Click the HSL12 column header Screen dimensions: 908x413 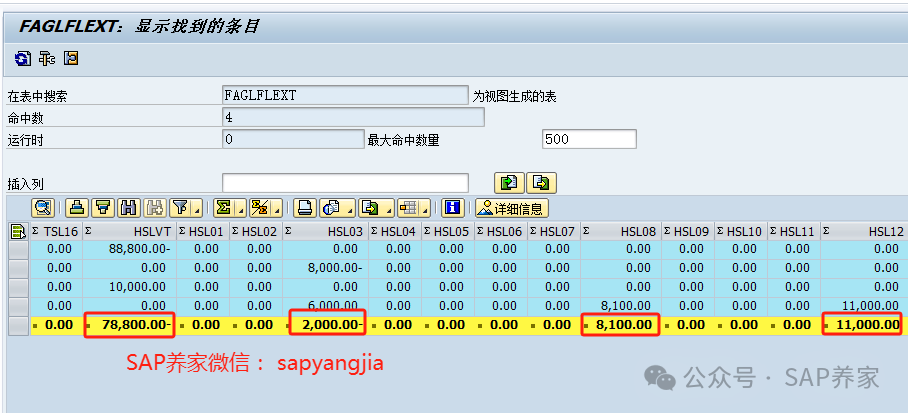coord(863,232)
